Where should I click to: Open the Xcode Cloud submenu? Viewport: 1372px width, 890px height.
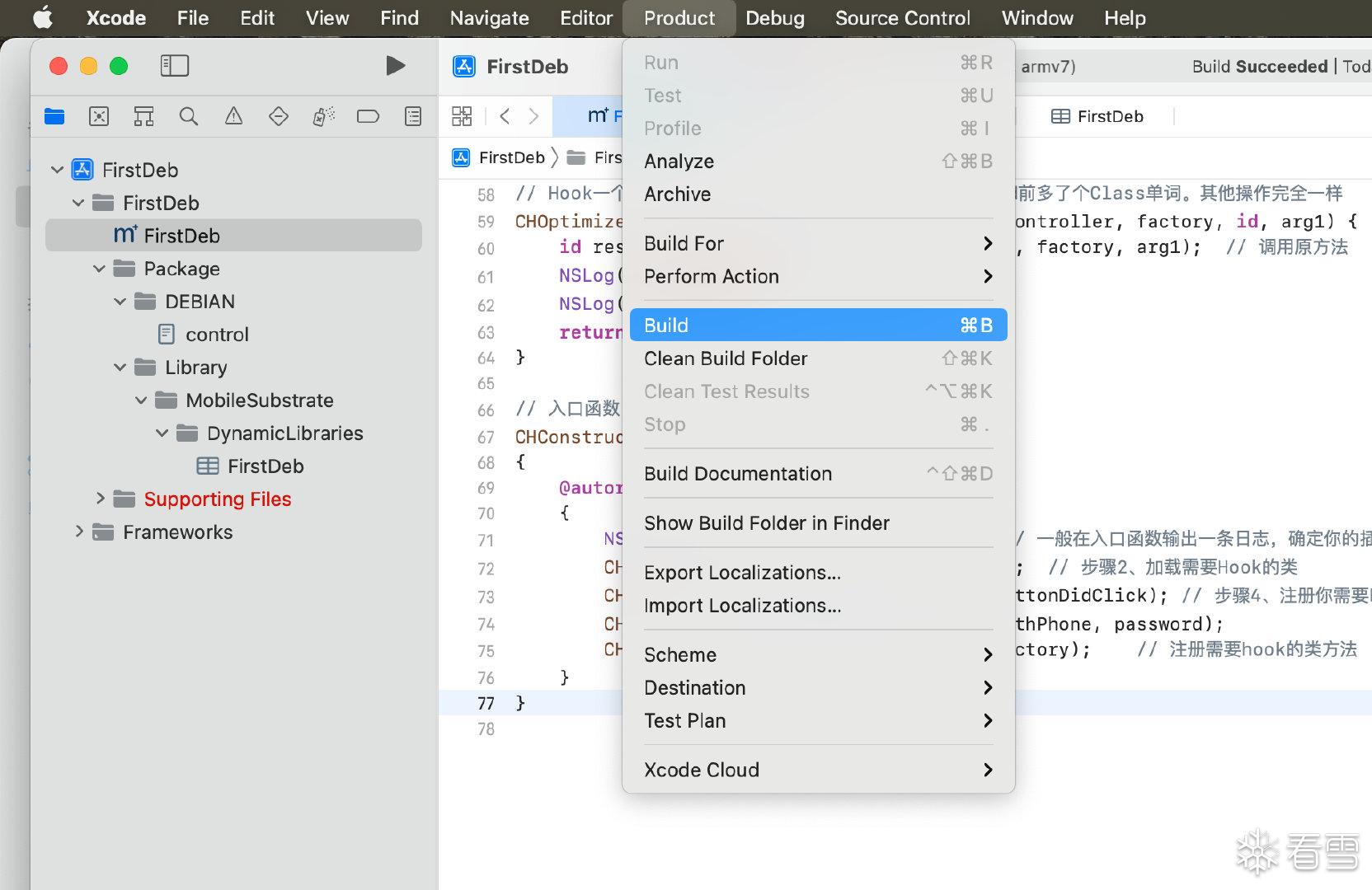click(x=818, y=770)
